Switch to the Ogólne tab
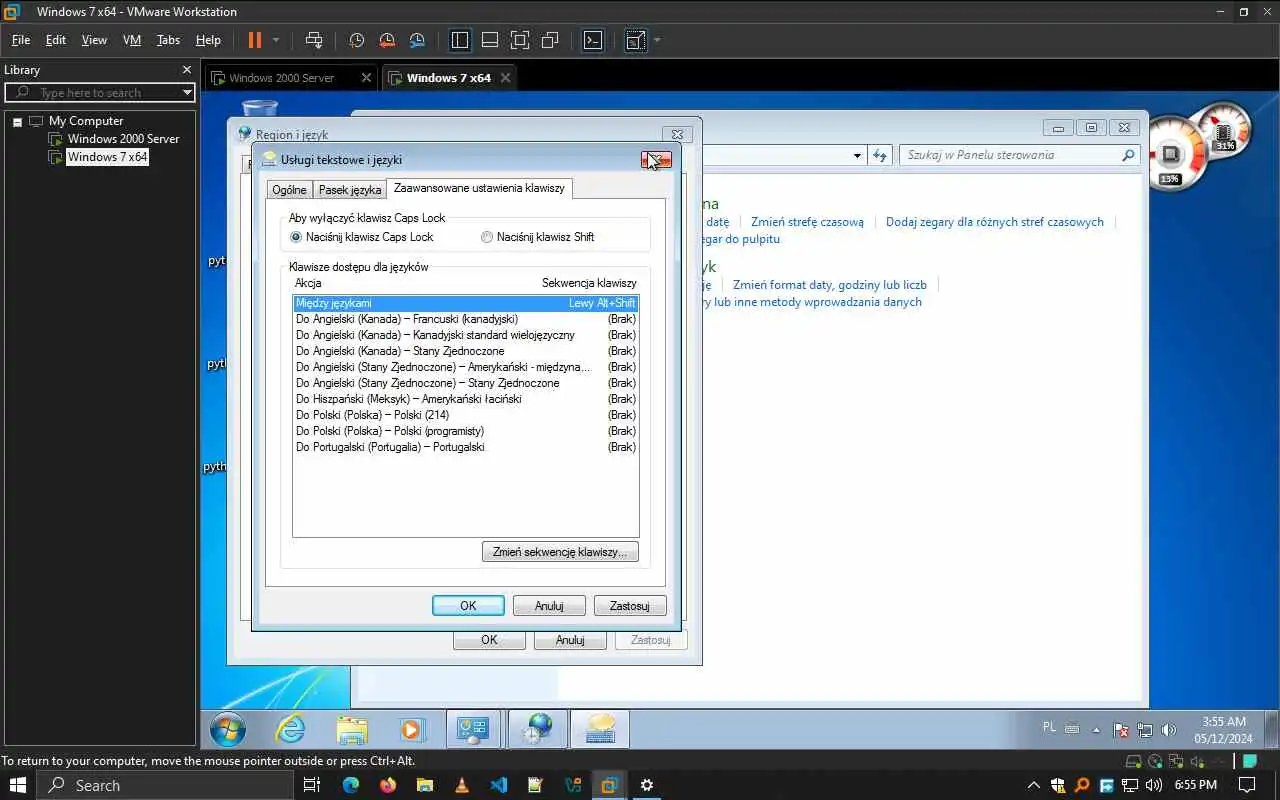This screenshot has height=800, width=1280. (290, 190)
